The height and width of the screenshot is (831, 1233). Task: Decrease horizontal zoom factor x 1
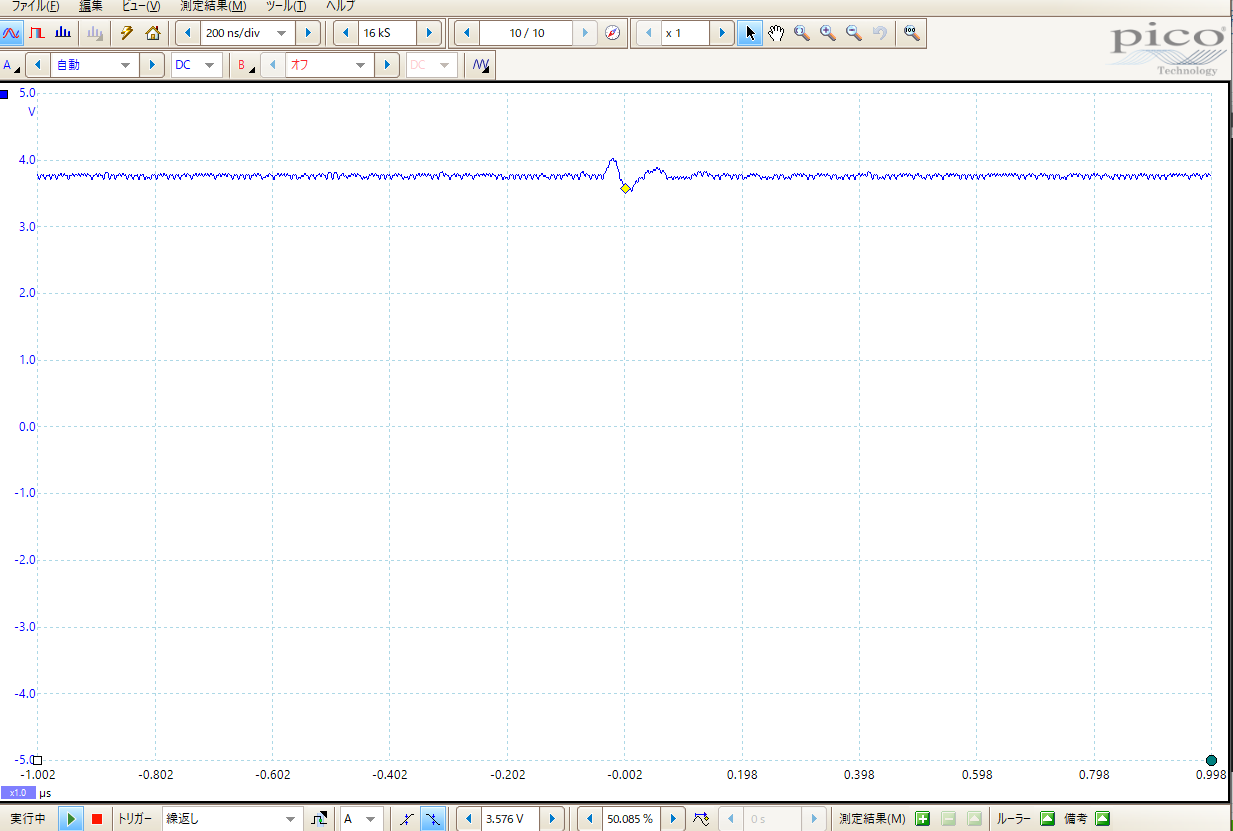click(x=649, y=33)
